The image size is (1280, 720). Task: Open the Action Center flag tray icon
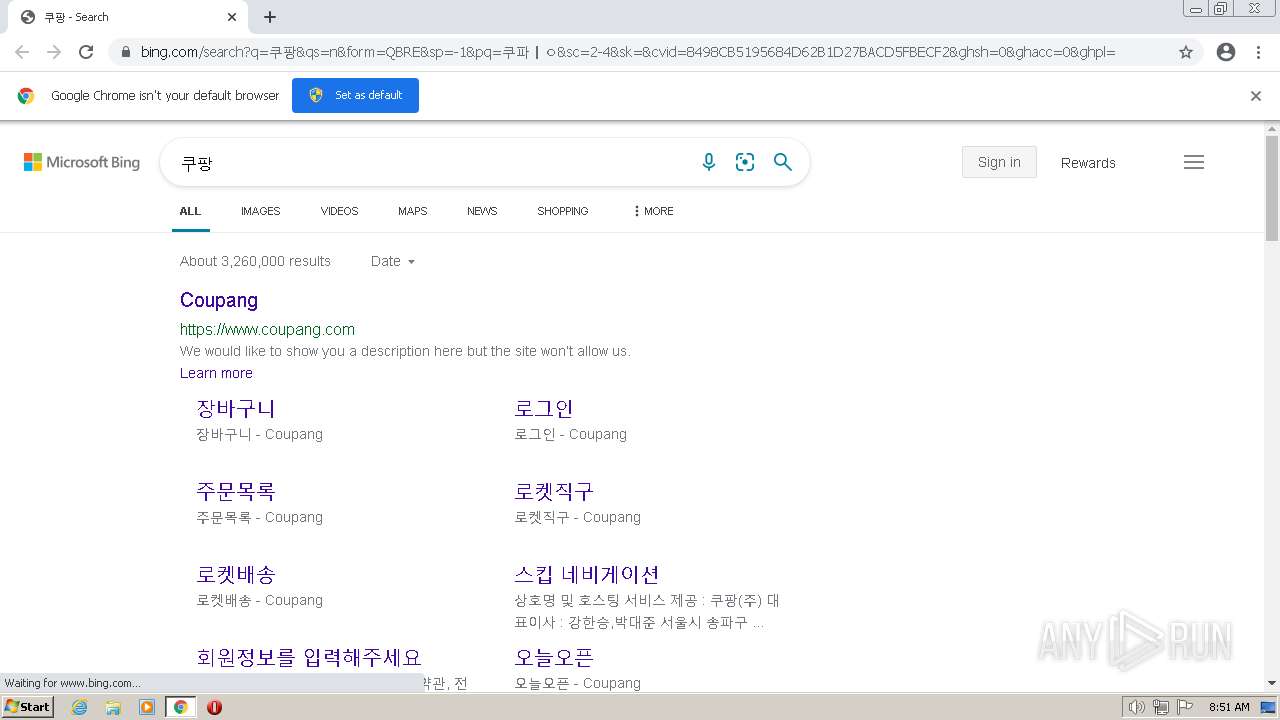(x=1185, y=707)
